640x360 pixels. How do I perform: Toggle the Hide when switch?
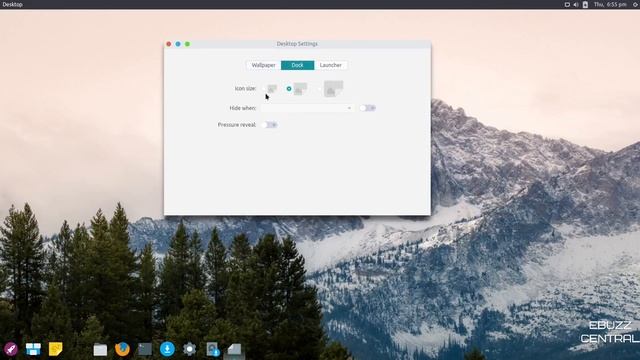click(367, 108)
